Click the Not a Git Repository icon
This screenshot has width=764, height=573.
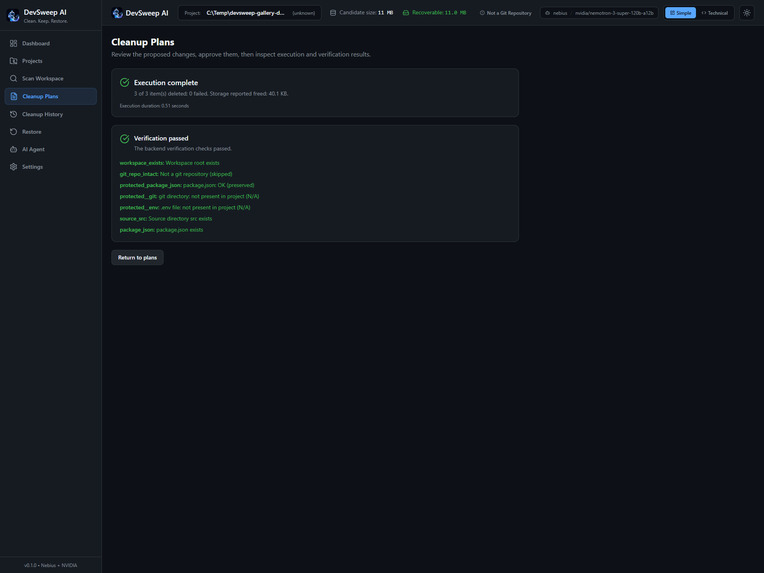tap(482, 13)
